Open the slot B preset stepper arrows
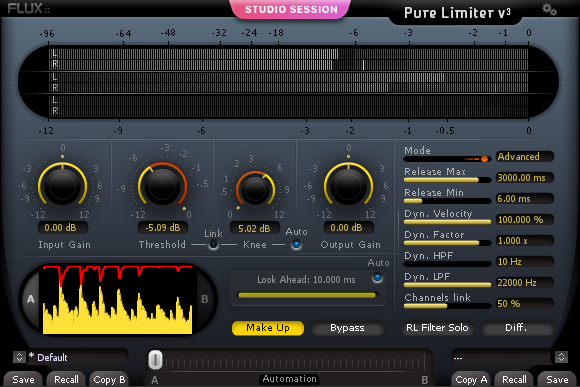580x387 pixels. 561,357
